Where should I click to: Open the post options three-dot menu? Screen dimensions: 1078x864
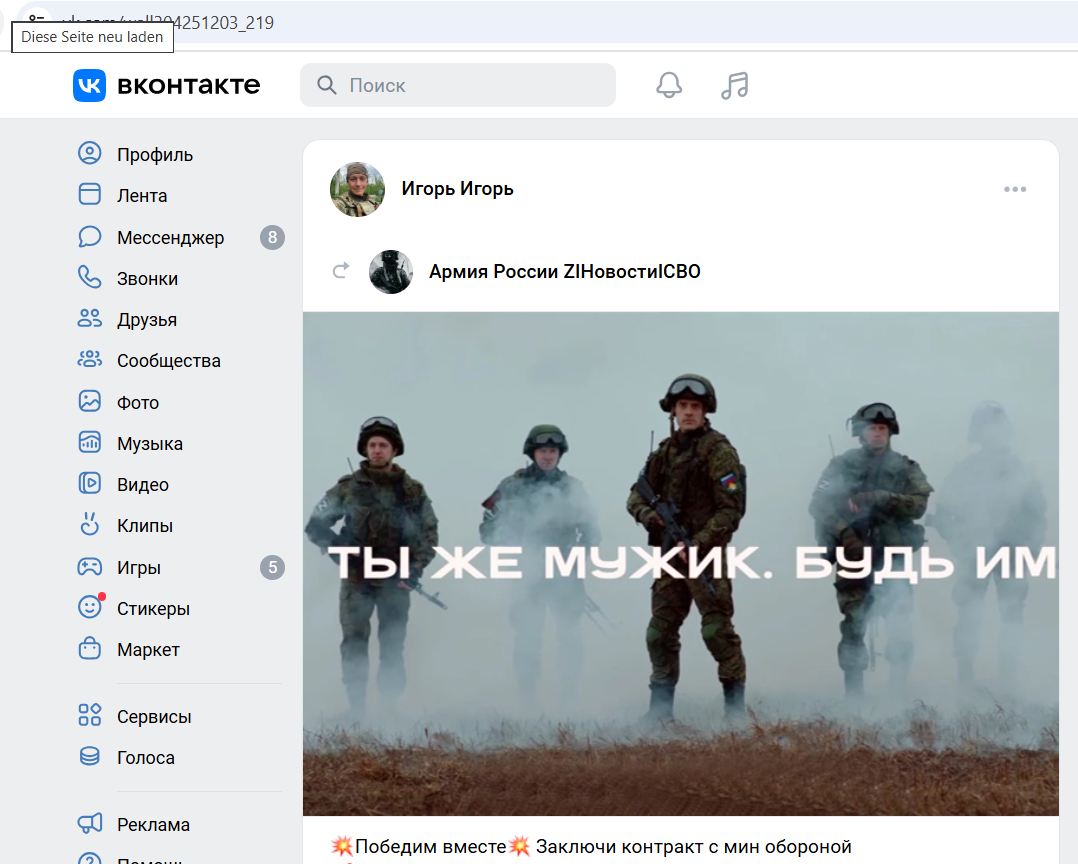tap(1015, 189)
